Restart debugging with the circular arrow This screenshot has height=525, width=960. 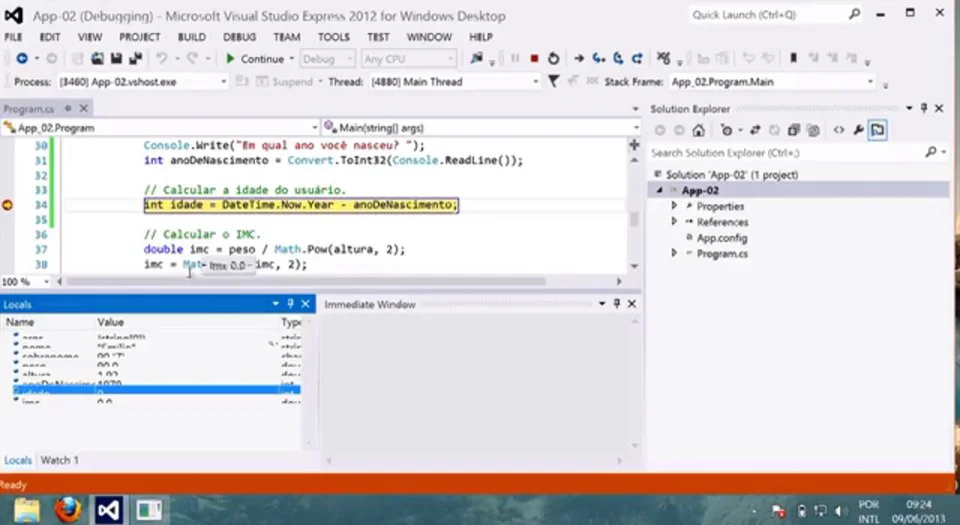click(x=553, y=59)
